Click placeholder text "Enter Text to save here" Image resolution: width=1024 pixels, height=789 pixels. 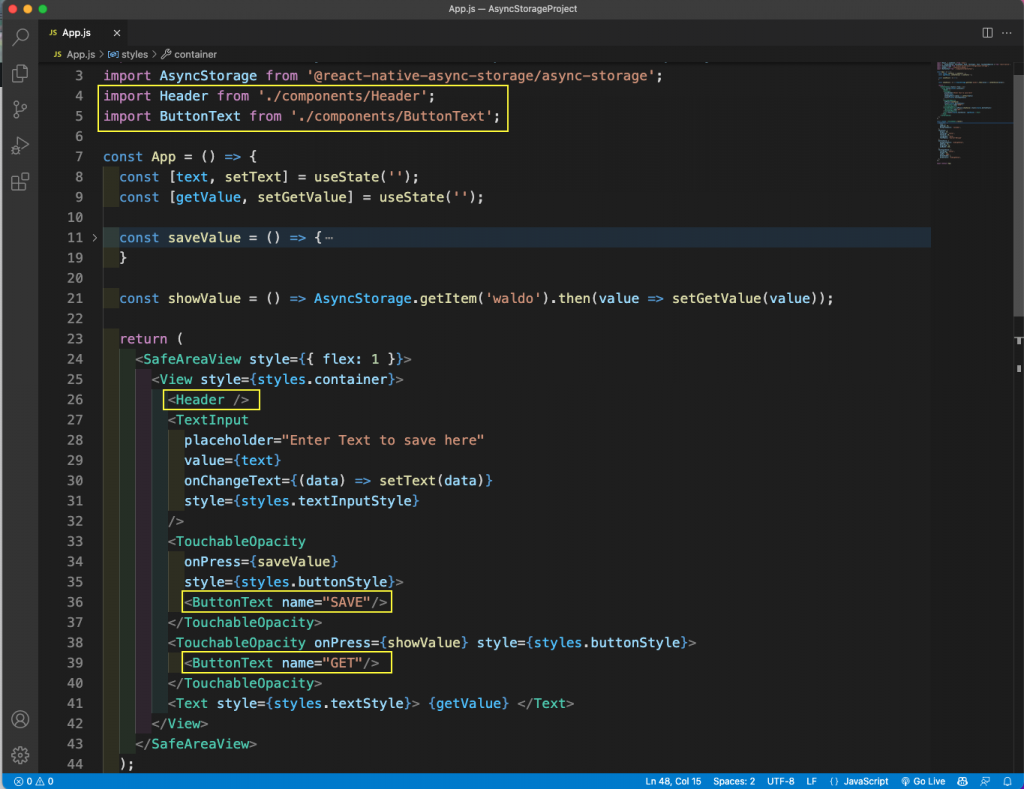pos(383,440)
